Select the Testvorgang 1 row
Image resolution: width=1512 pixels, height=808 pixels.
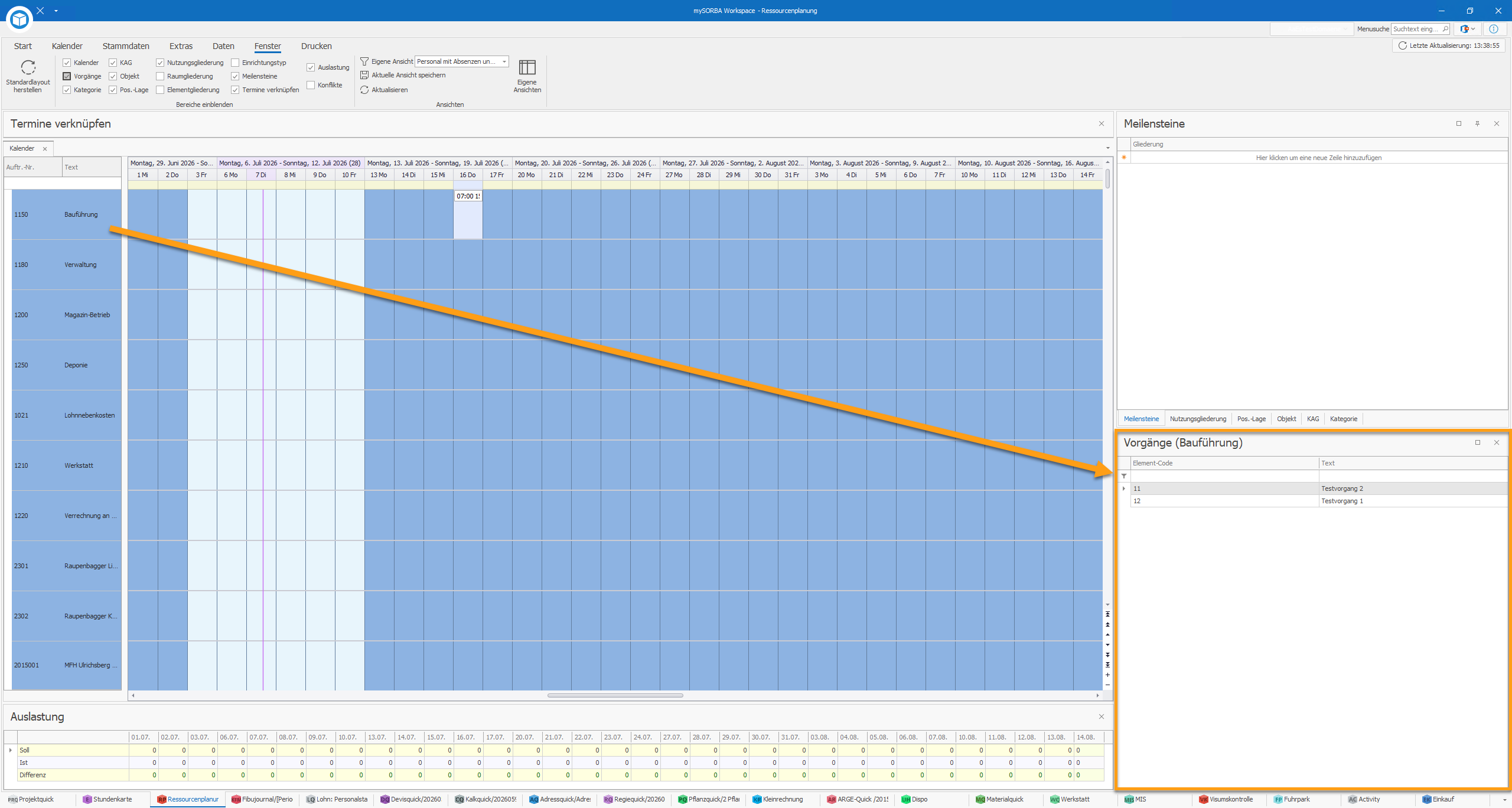point(1318,501)
